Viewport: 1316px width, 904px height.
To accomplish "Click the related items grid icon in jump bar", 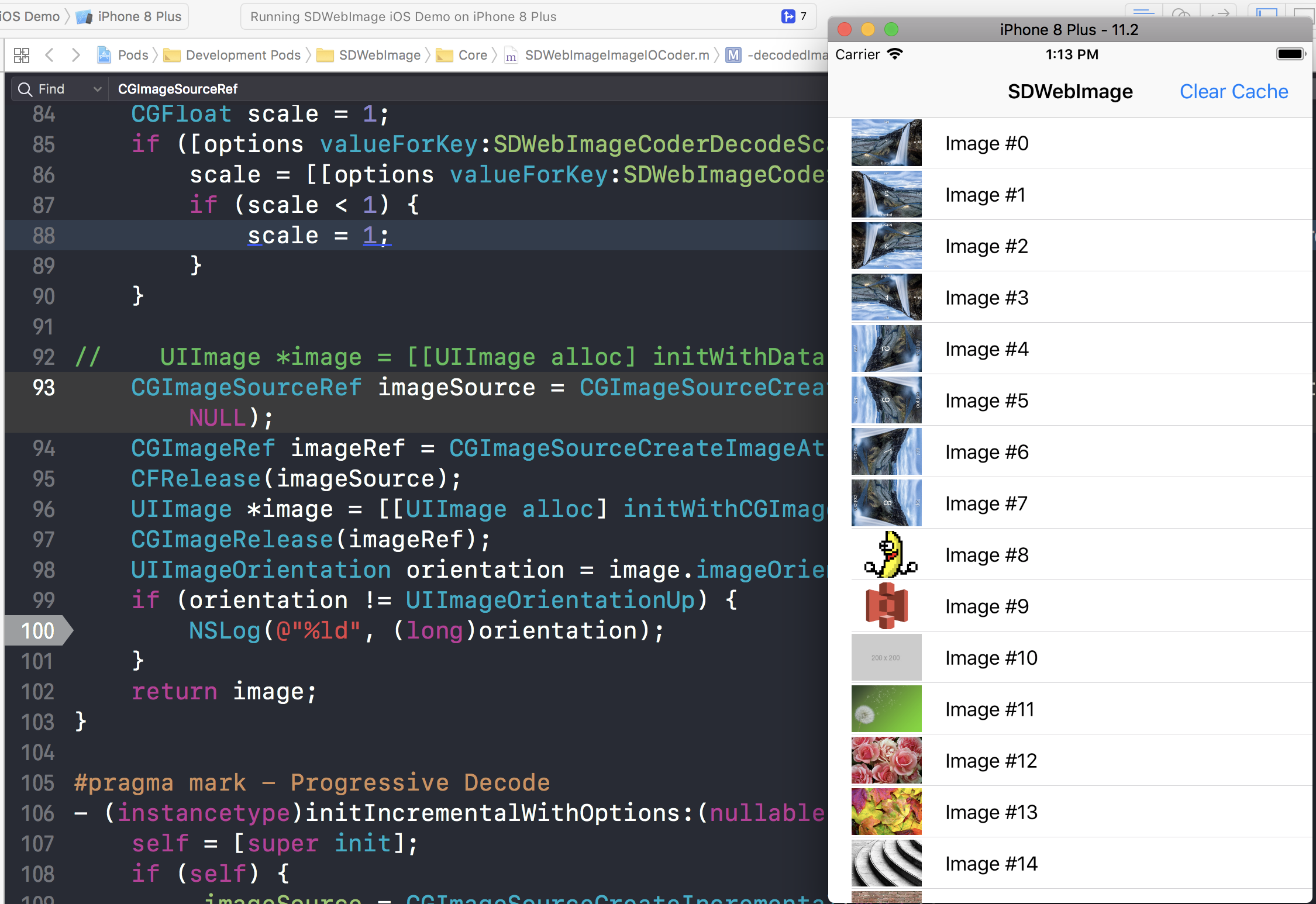I will pyautogui.click(x=22, y=54).
